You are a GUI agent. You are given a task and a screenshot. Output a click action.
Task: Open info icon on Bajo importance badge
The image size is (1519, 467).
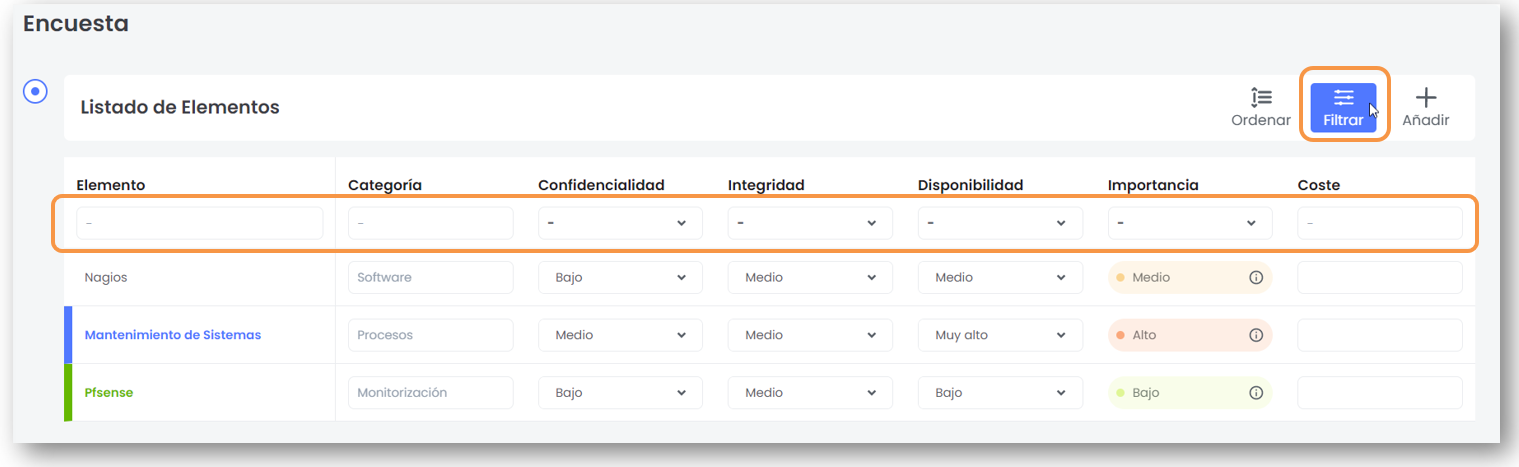1256,393
